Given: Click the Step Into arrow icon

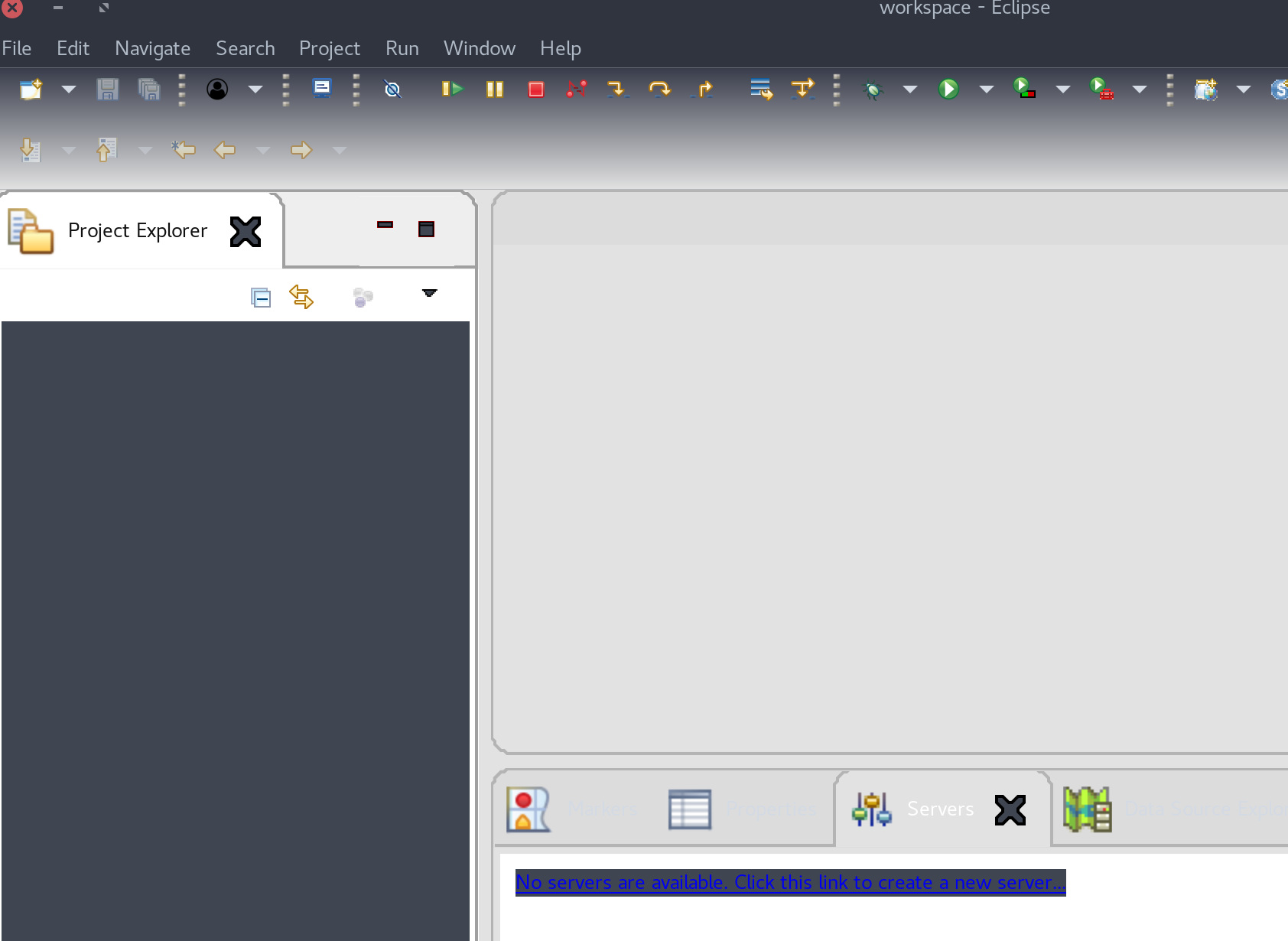Looking at the screenshot, I should [617, 89].
